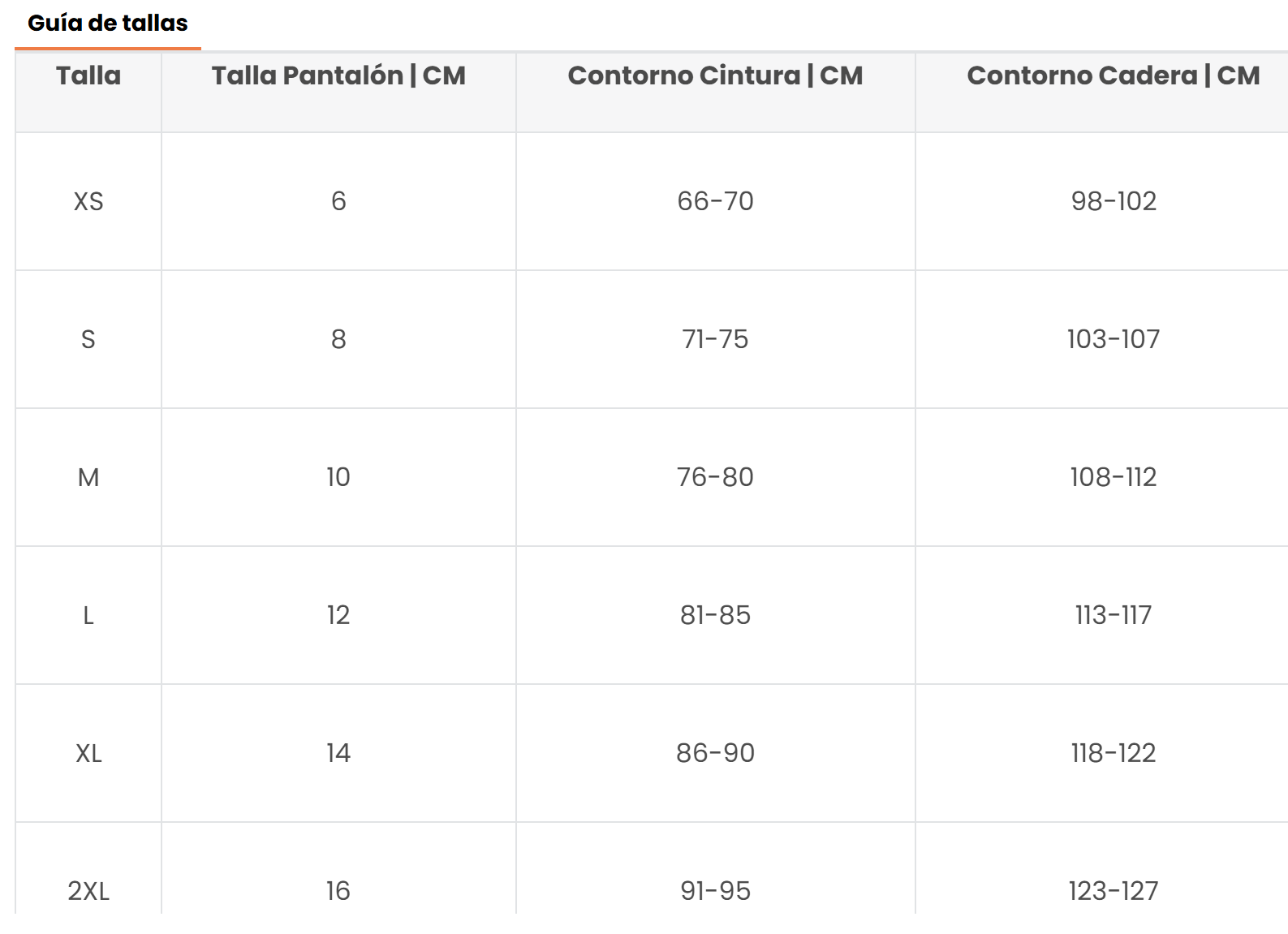
Task: Select pant size 10 cell
Action: click(338, 477)
